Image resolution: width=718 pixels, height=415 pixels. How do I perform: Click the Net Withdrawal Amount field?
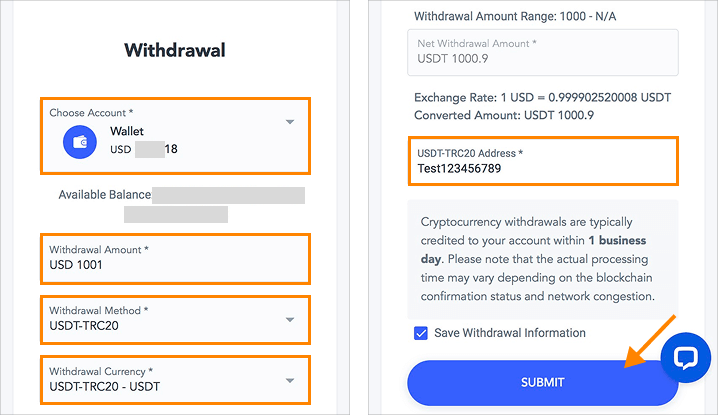(x=542, y=50)
